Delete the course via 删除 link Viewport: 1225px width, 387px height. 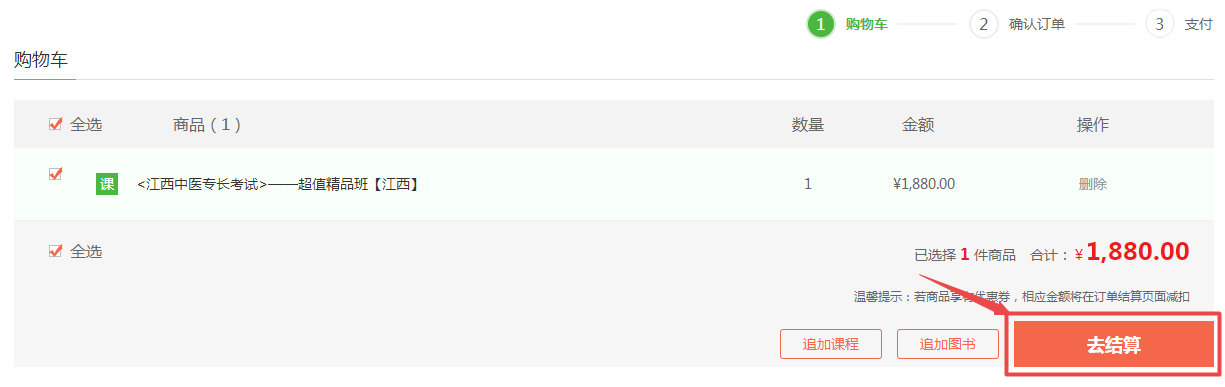(x=1093, y=184)
